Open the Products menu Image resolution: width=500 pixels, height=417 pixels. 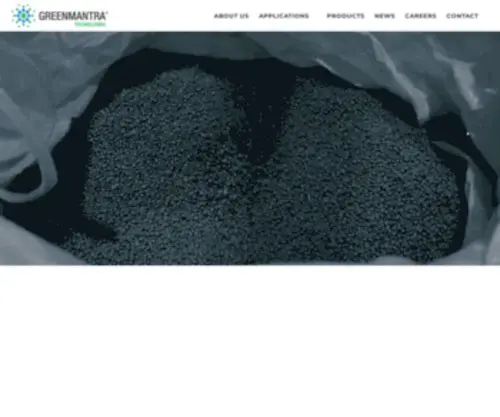click(345, 16)
